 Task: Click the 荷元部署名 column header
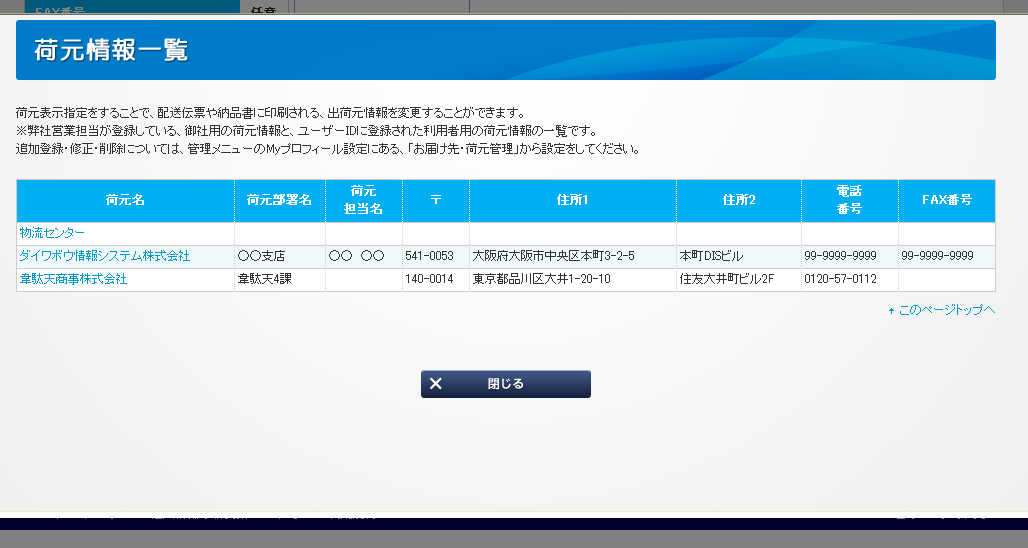click(279, 200)
